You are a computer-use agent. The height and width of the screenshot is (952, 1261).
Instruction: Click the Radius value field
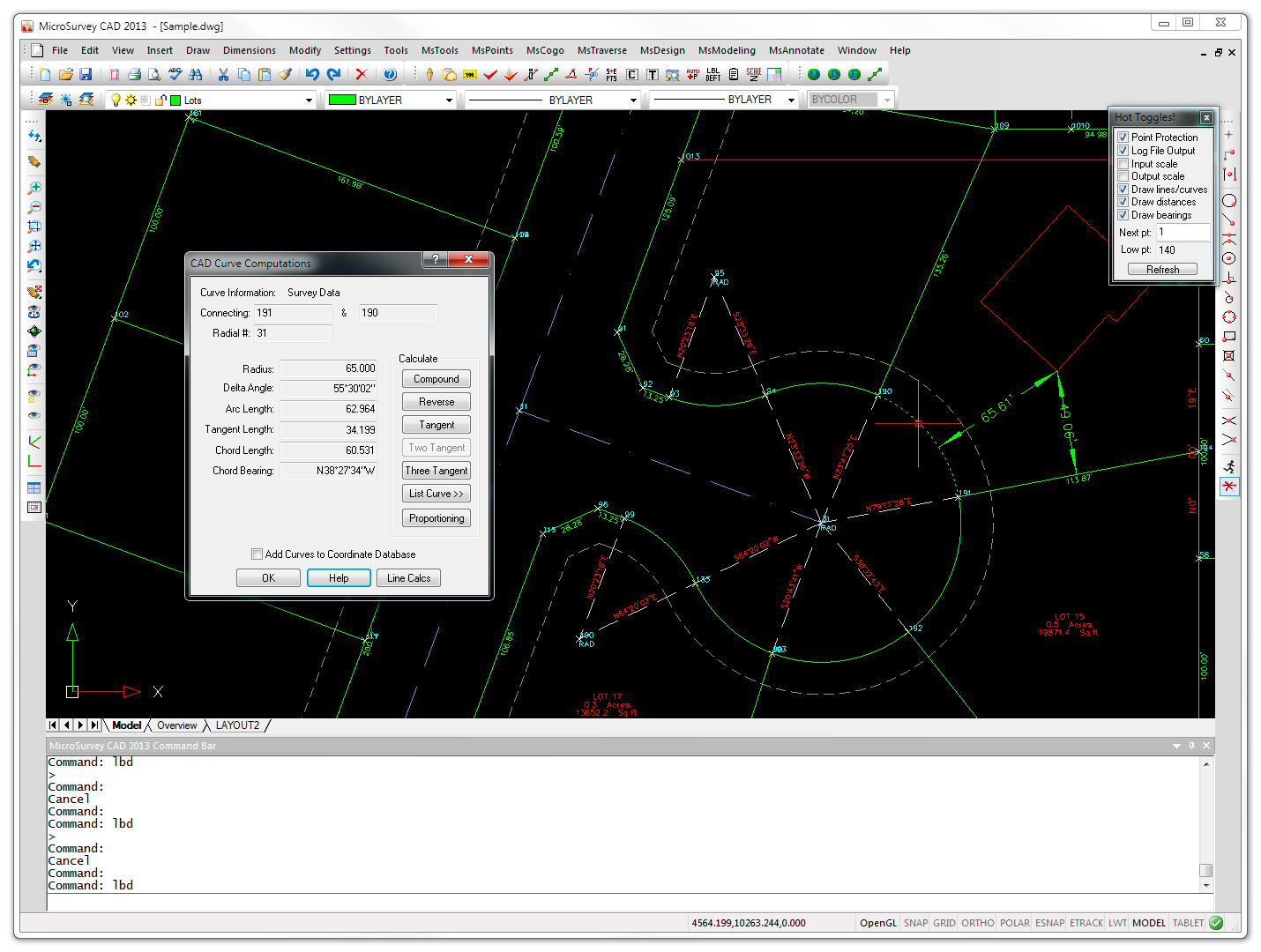pos(329,368)
